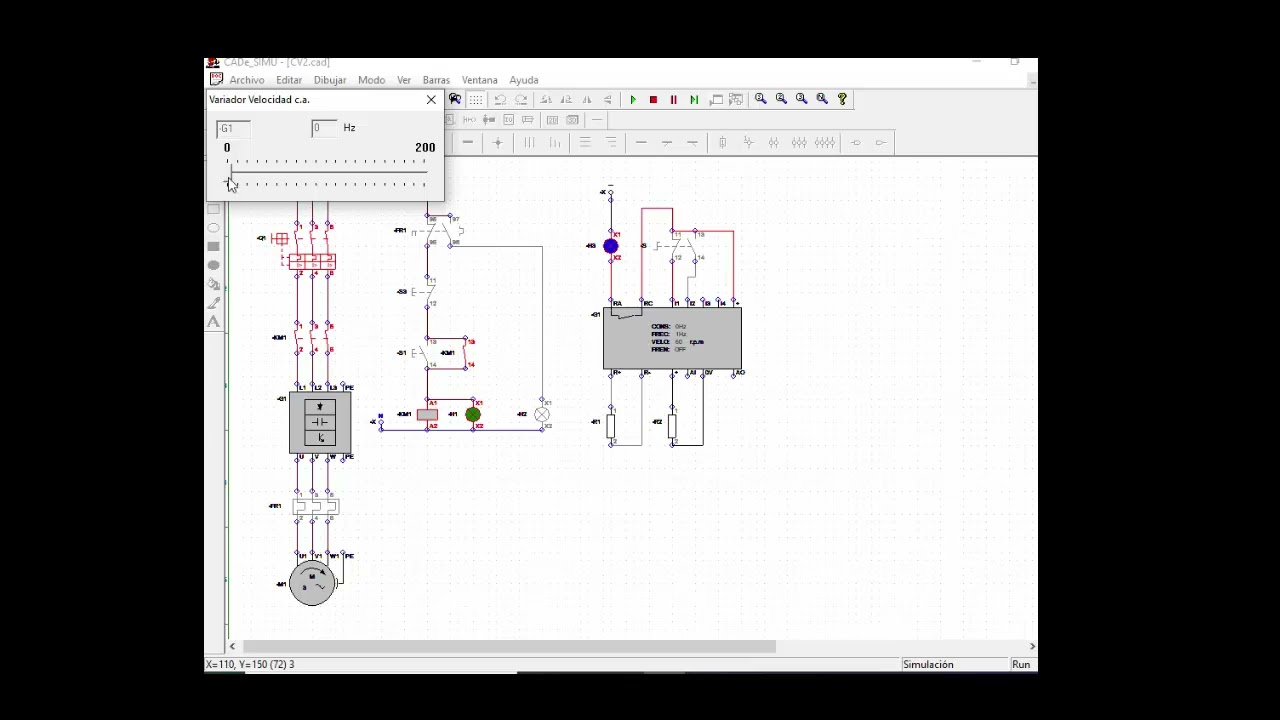Start the simulation with green play button
Image resolution: width=1280 pixels, height=720 pixels.
632,99
